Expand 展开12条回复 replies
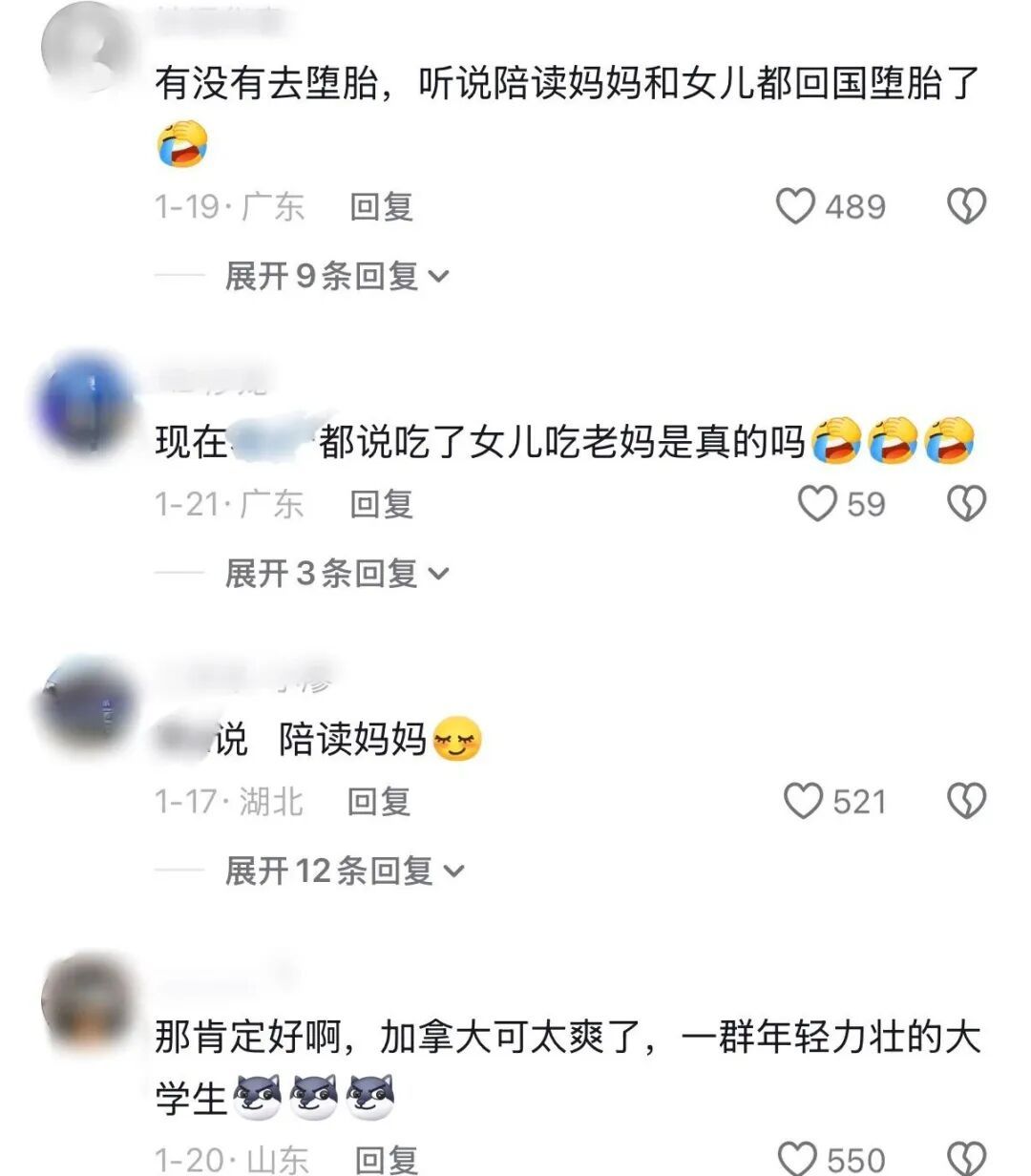The width and height of the screenshot is (1031, 1176). click(x=345, y=871)
